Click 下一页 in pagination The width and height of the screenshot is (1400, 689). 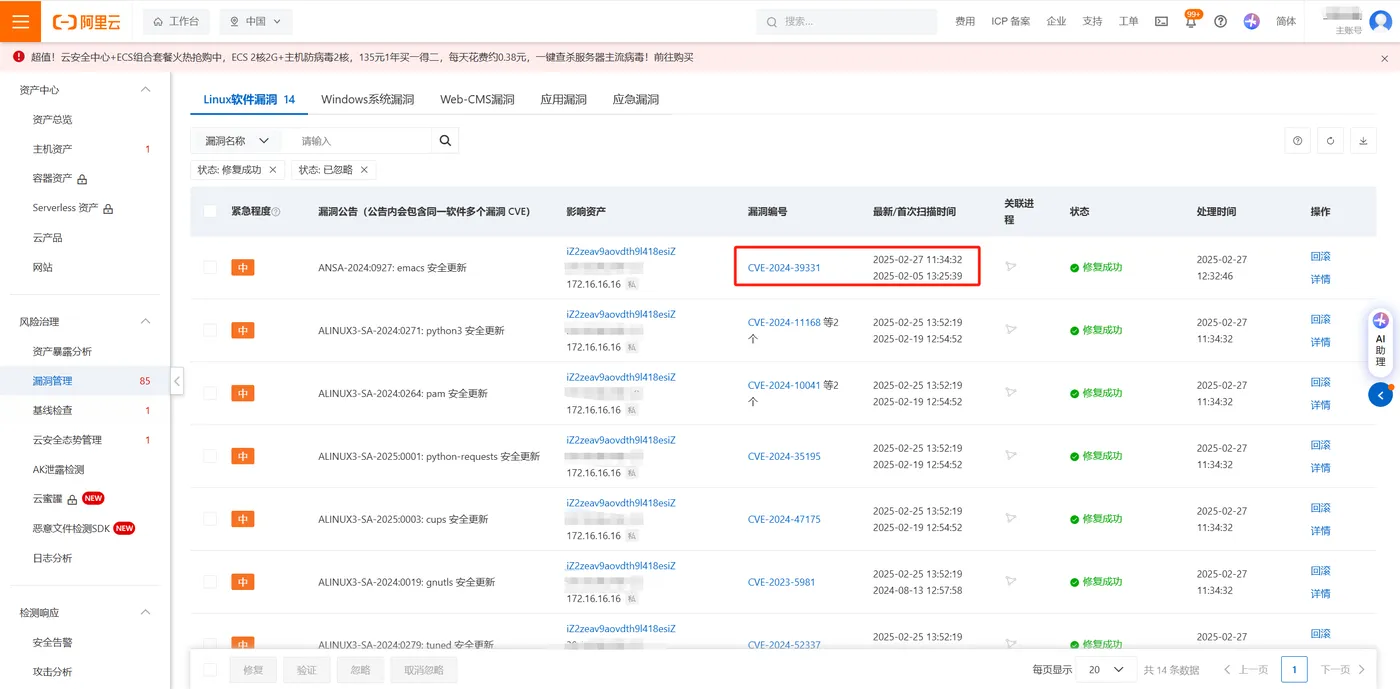pyautogui.click(x=1343, y=669)
